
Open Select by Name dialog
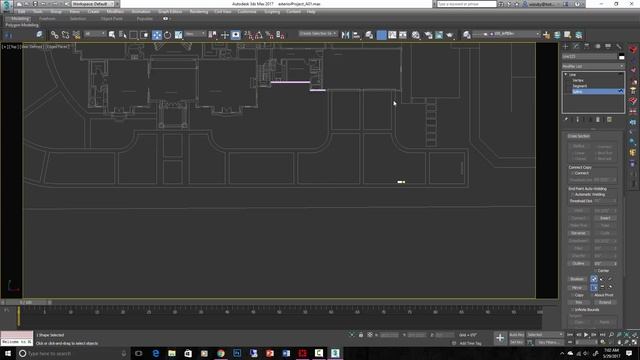(122, 35)
